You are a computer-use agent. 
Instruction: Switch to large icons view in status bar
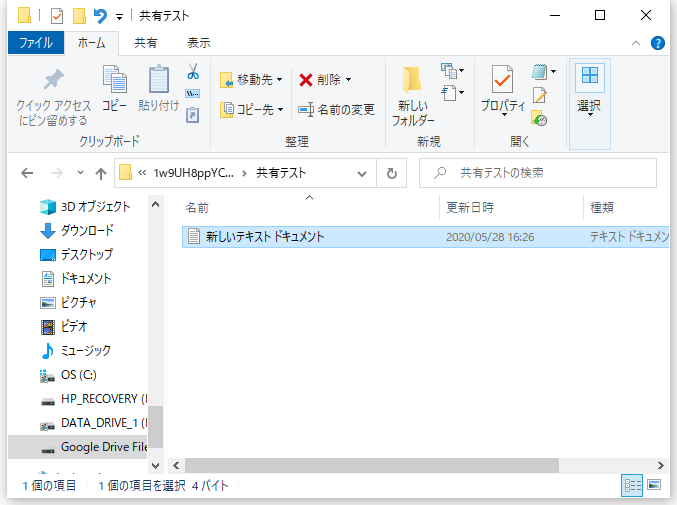[x=655, y=486]
